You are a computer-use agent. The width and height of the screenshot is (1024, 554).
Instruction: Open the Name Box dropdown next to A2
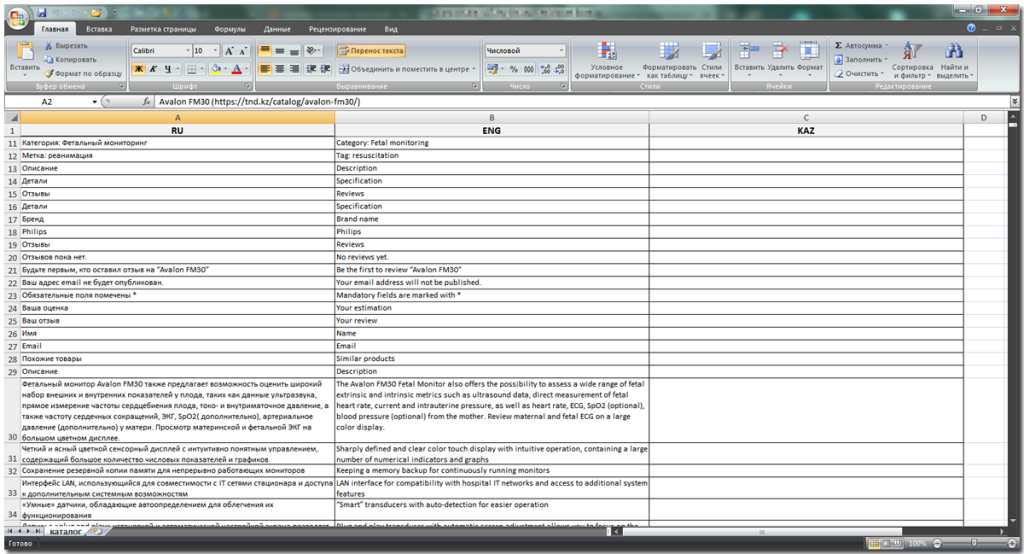(x=95, y=102)
